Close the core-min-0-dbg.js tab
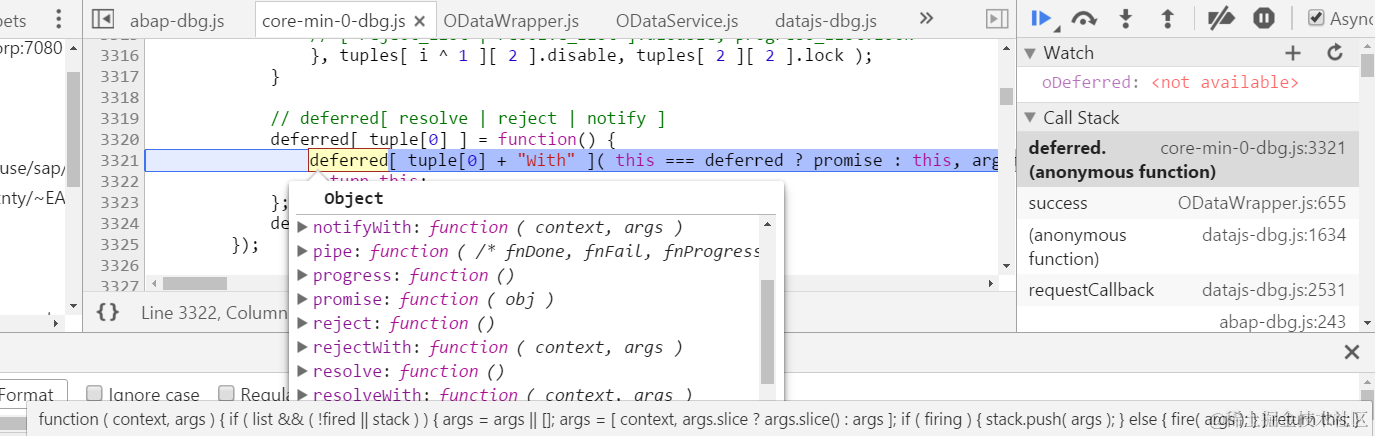The height and width of the screenshot is (436, 1375). 418,20
